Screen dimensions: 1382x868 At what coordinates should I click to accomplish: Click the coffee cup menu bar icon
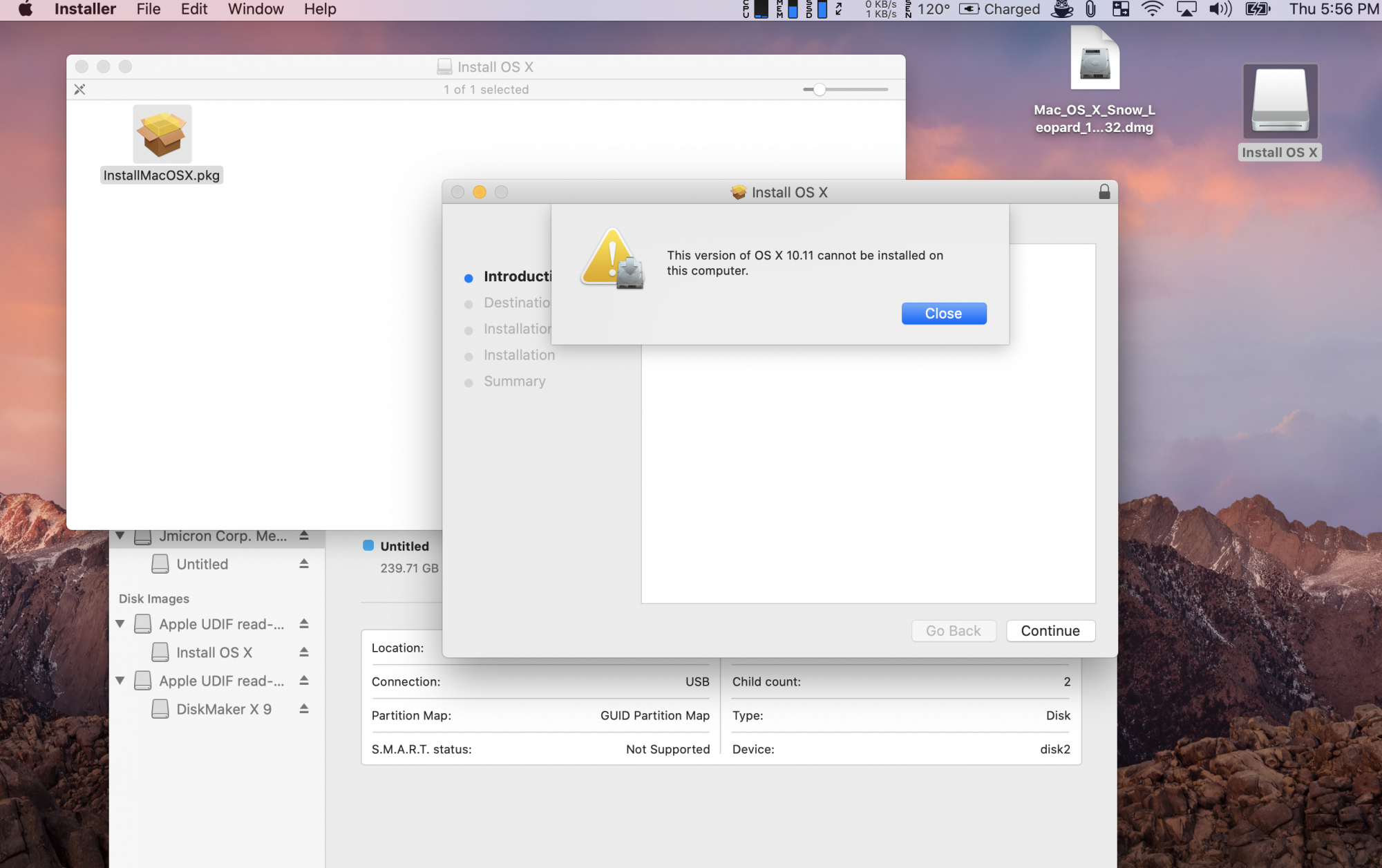1062,9
